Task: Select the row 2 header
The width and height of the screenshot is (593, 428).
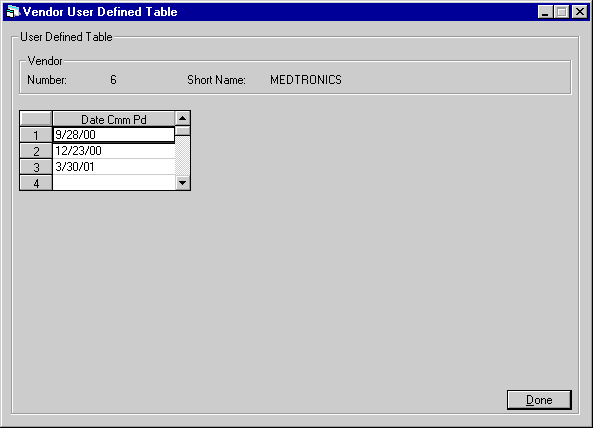Action: (x=36, y=151)
